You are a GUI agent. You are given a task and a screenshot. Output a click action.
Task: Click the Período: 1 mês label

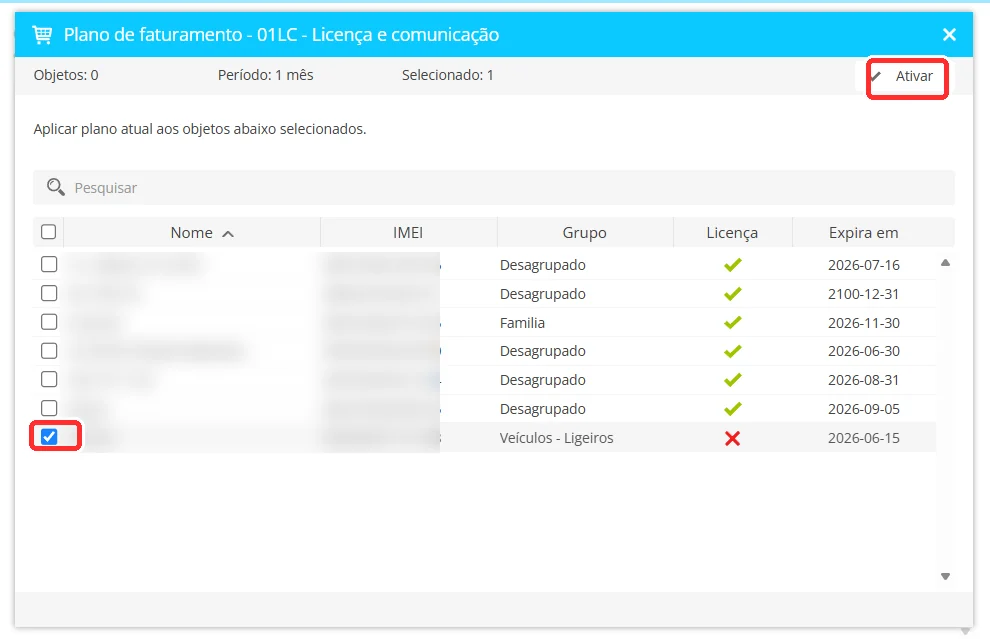pos(265,75)
